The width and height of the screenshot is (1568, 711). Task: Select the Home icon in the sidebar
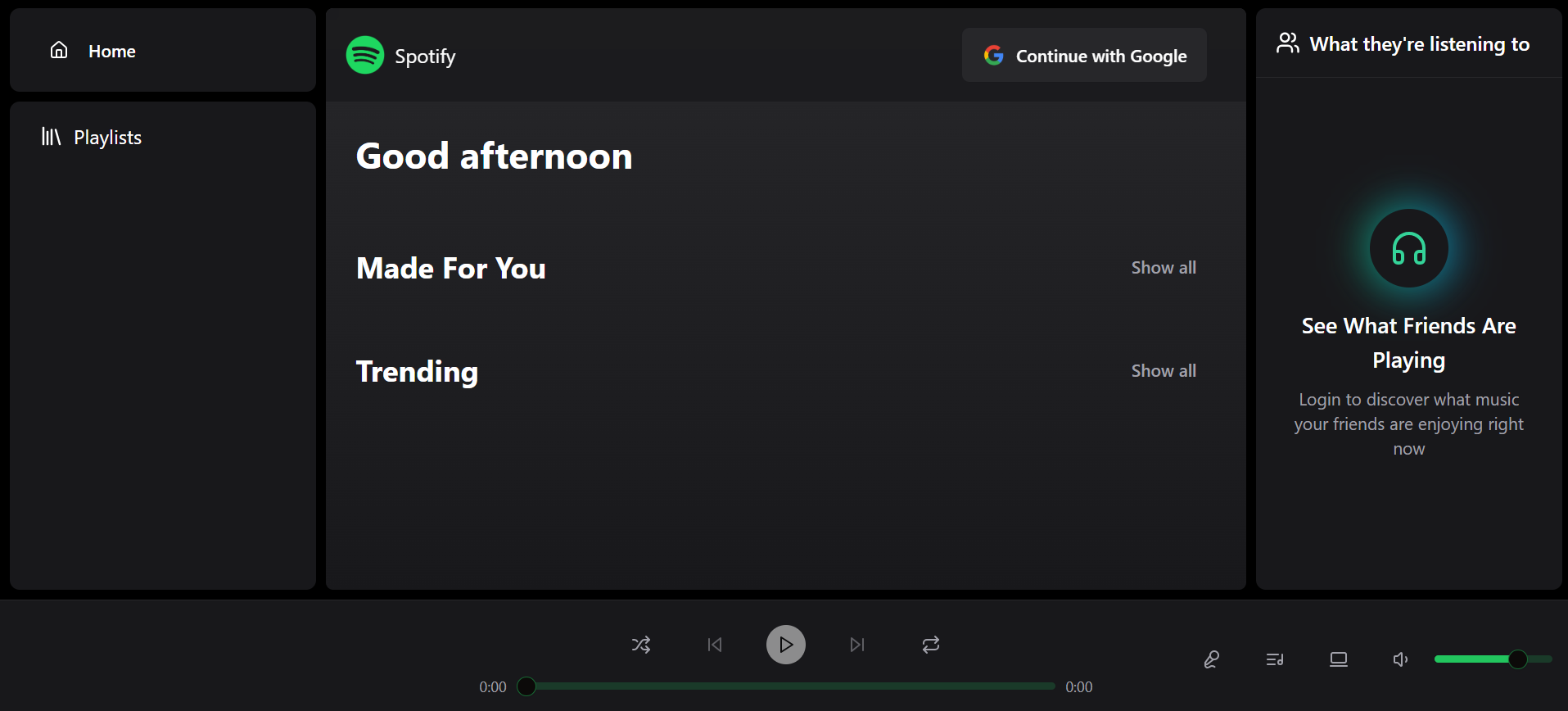pos(58,50)
